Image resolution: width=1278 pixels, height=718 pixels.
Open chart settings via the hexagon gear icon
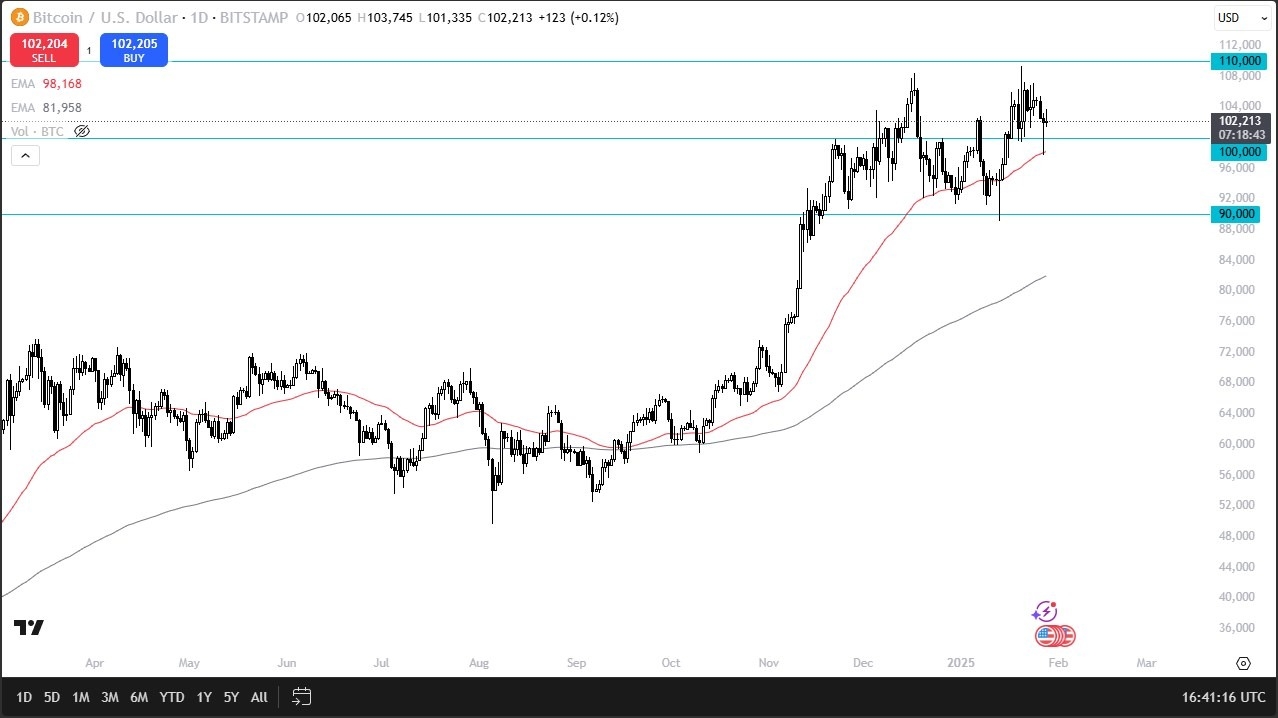(x=1243, y=662)
